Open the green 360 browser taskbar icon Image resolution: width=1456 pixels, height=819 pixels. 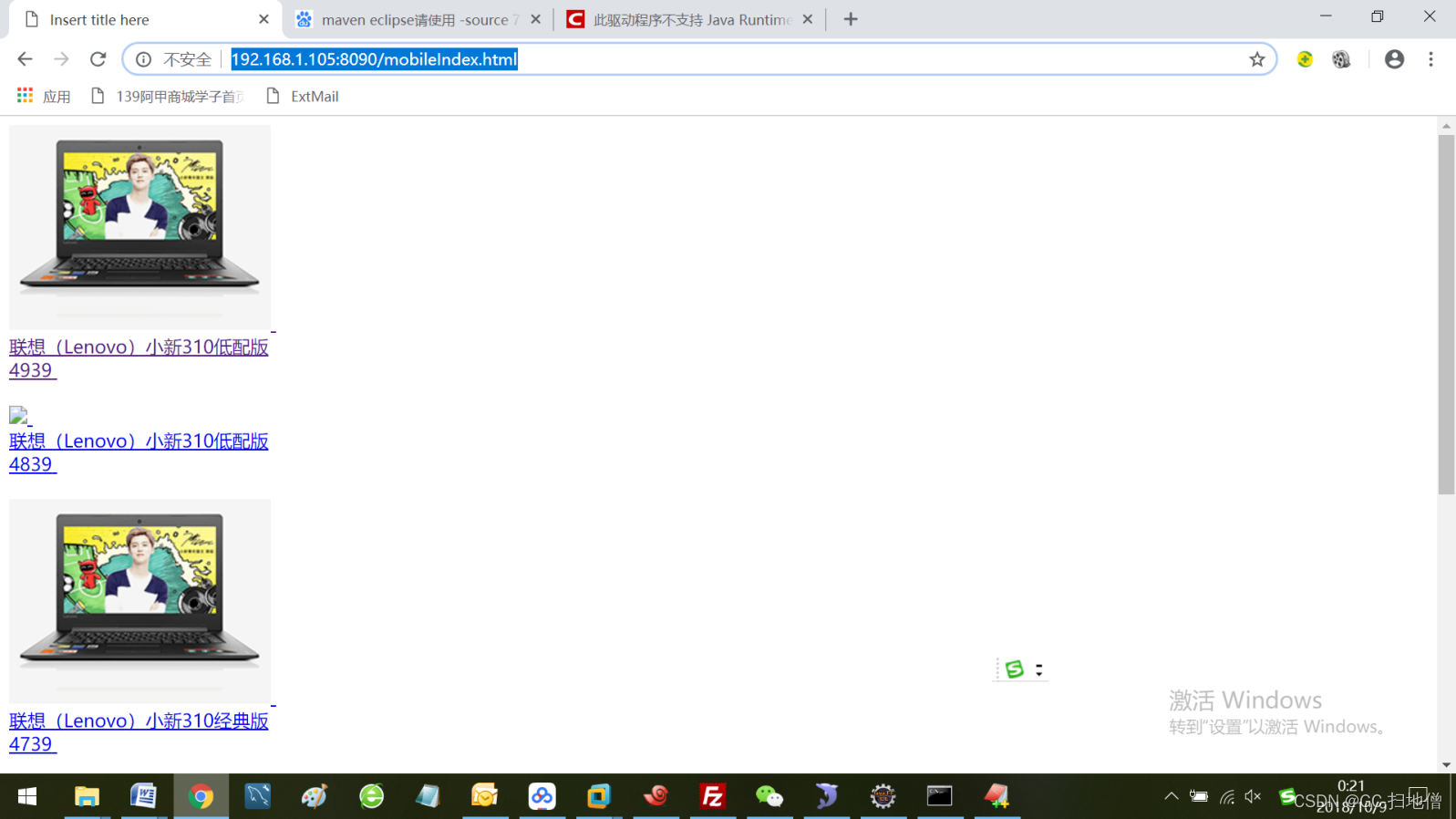[371, 796]
